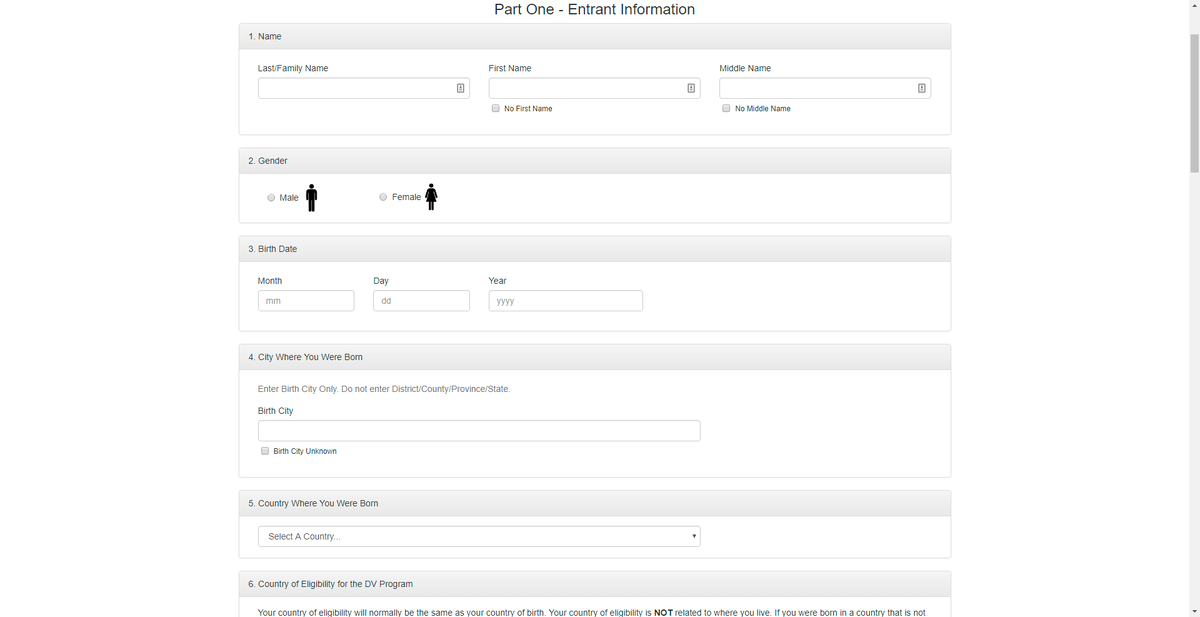Click the scrollbar up arrow
The height and width of the screenshot is (617, 1200).
pyautogui.click(x=1193, y=6)
